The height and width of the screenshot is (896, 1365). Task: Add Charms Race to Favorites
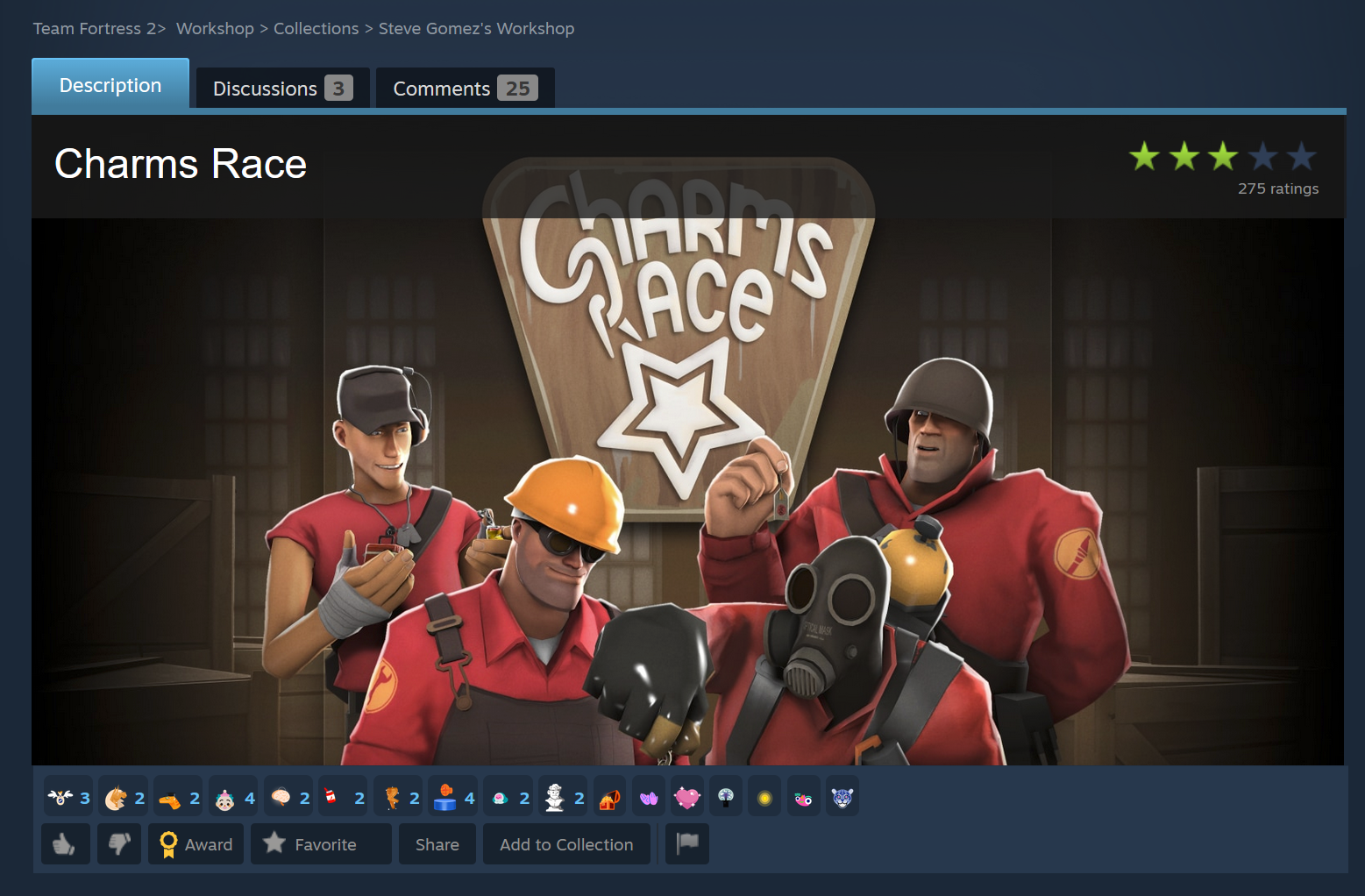[321, 844]
